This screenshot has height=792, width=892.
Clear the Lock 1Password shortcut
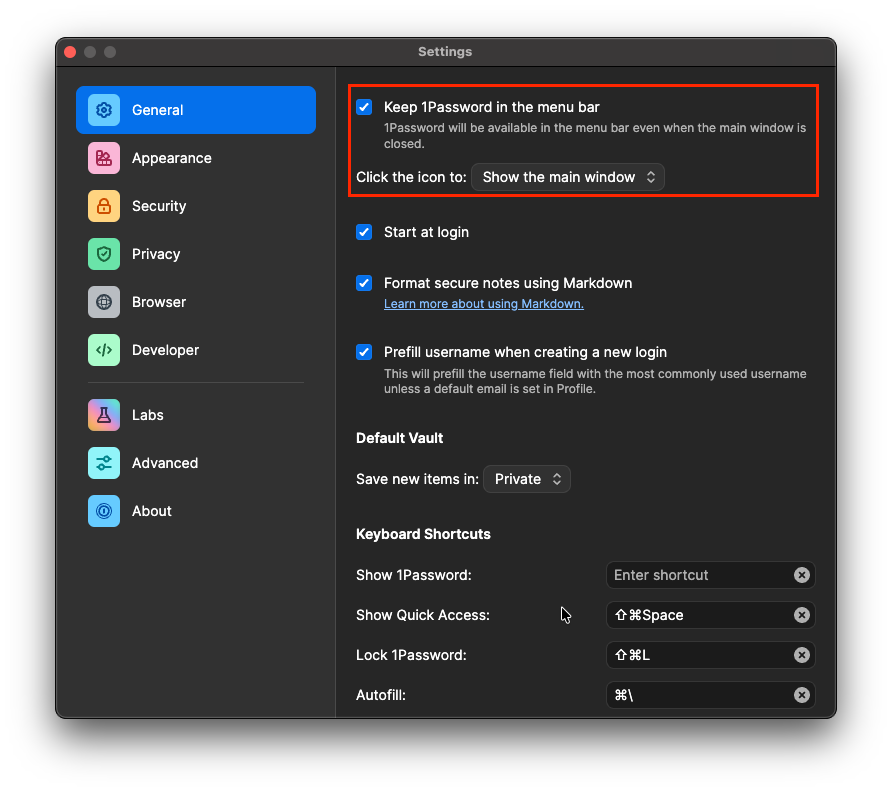coord(801,655)
